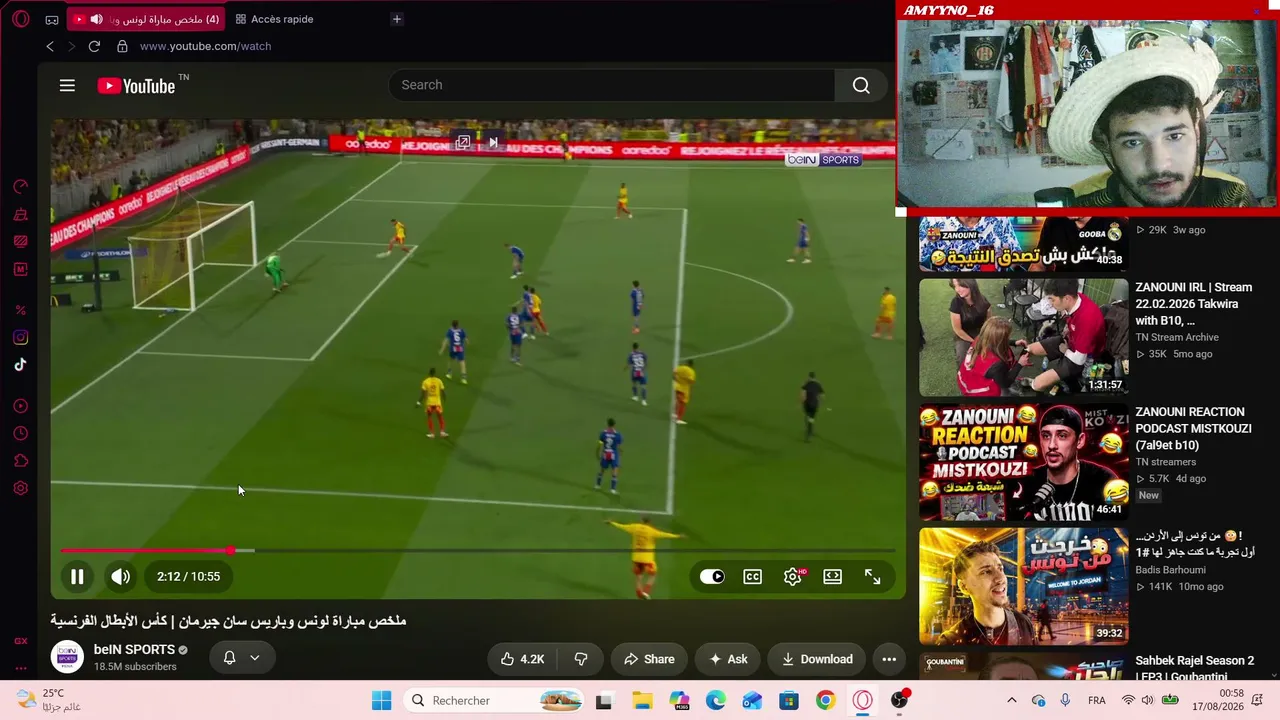
Task: Toggle the notification bell for beIN SPORTS
Action: point(229,657)
